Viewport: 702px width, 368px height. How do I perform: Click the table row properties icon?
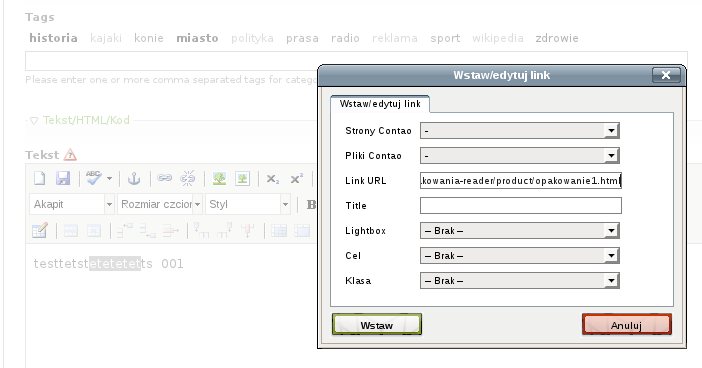[71, 231]
